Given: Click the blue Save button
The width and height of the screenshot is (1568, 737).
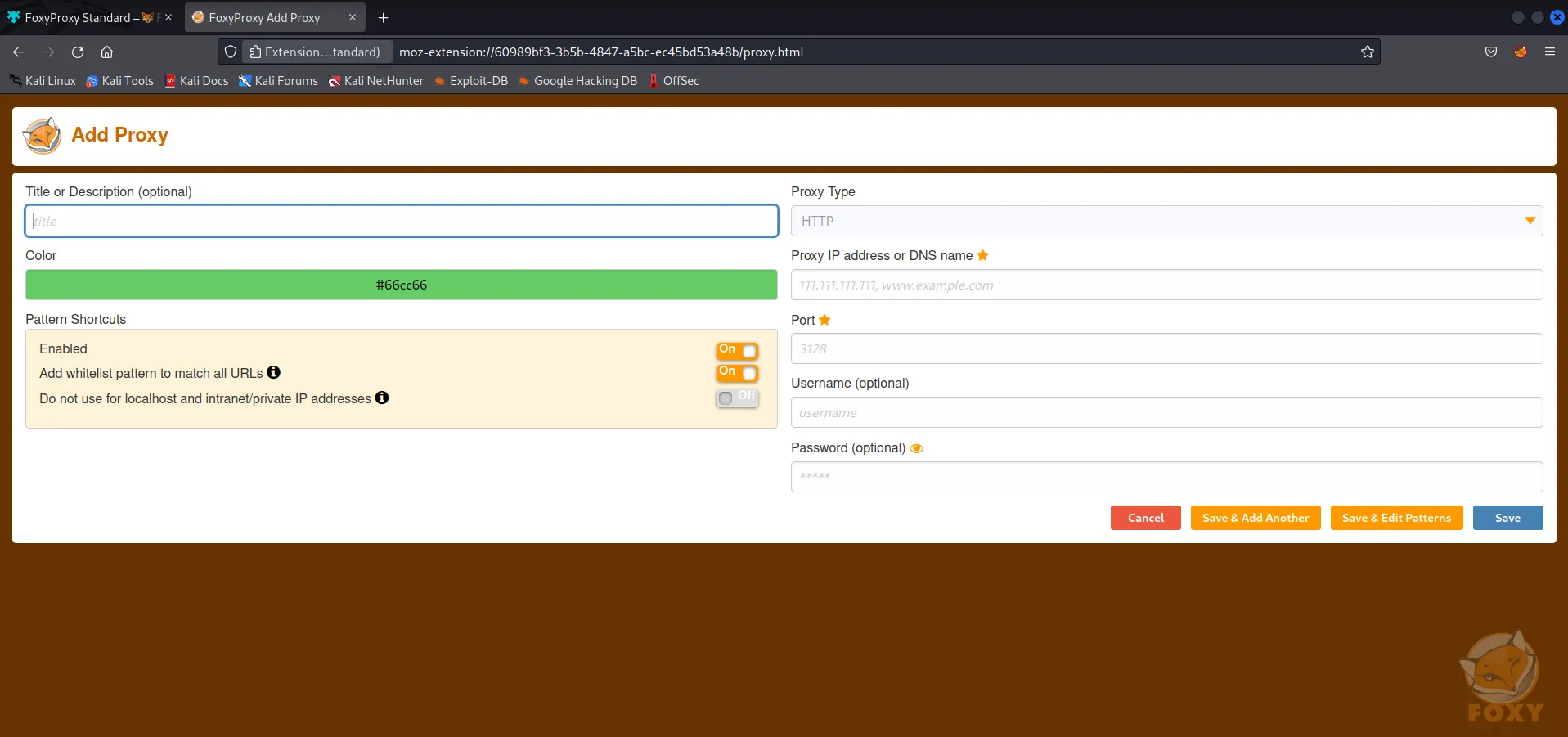Looking at the screenshot, I should (1507, 518).
